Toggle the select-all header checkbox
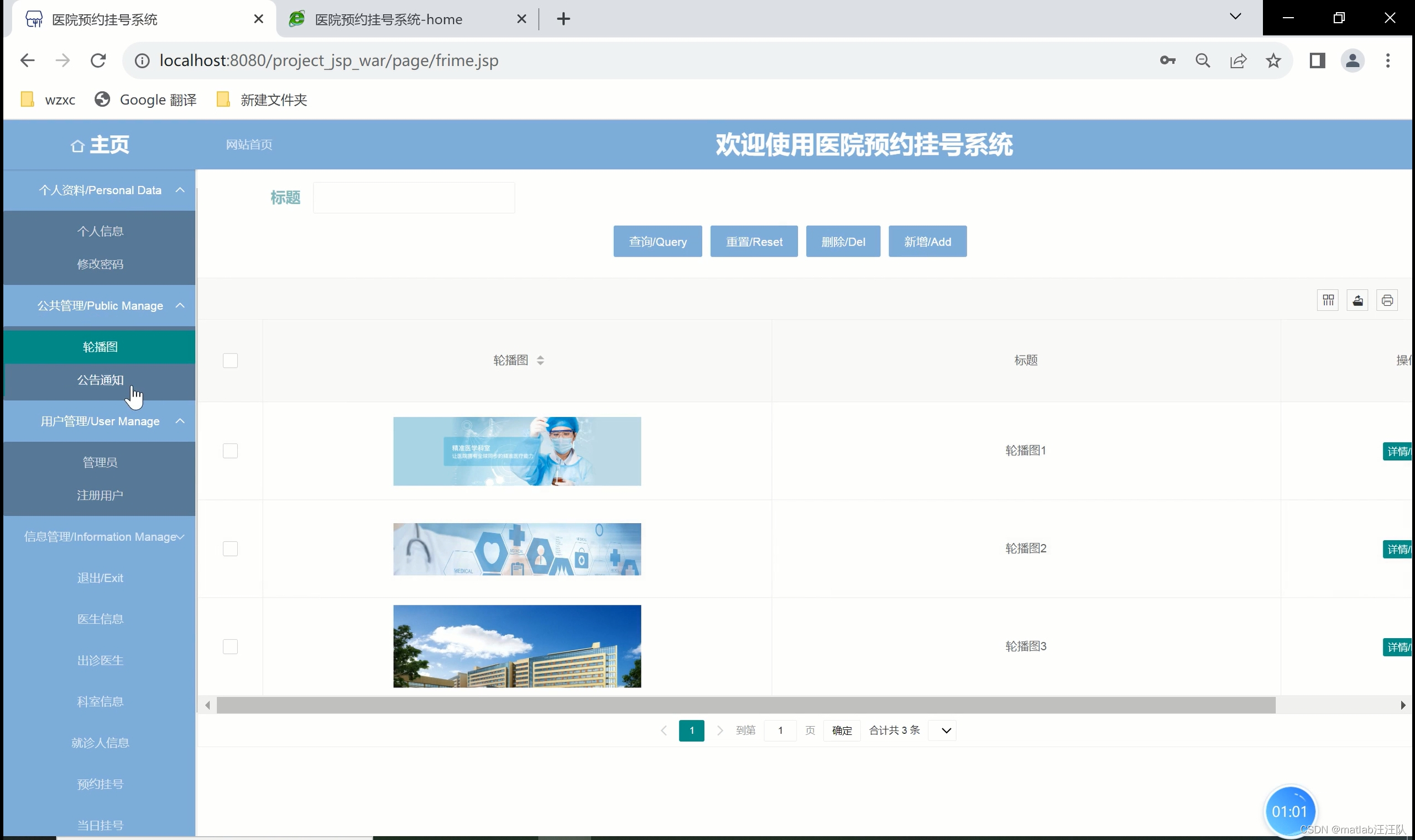 (x=231, y=361)
